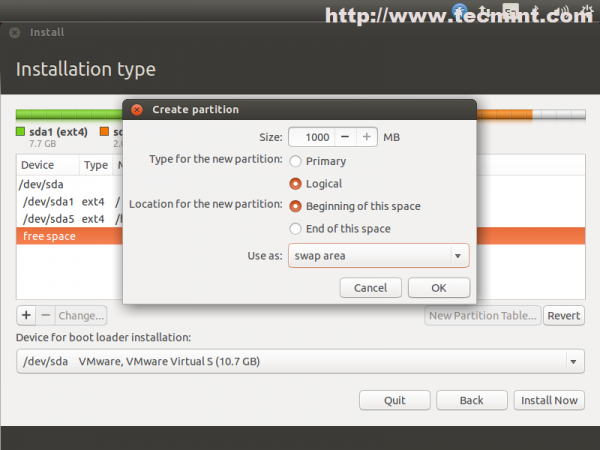Select Primary partition type
This screenshot has height=450, width=600.
coord(295,161)
